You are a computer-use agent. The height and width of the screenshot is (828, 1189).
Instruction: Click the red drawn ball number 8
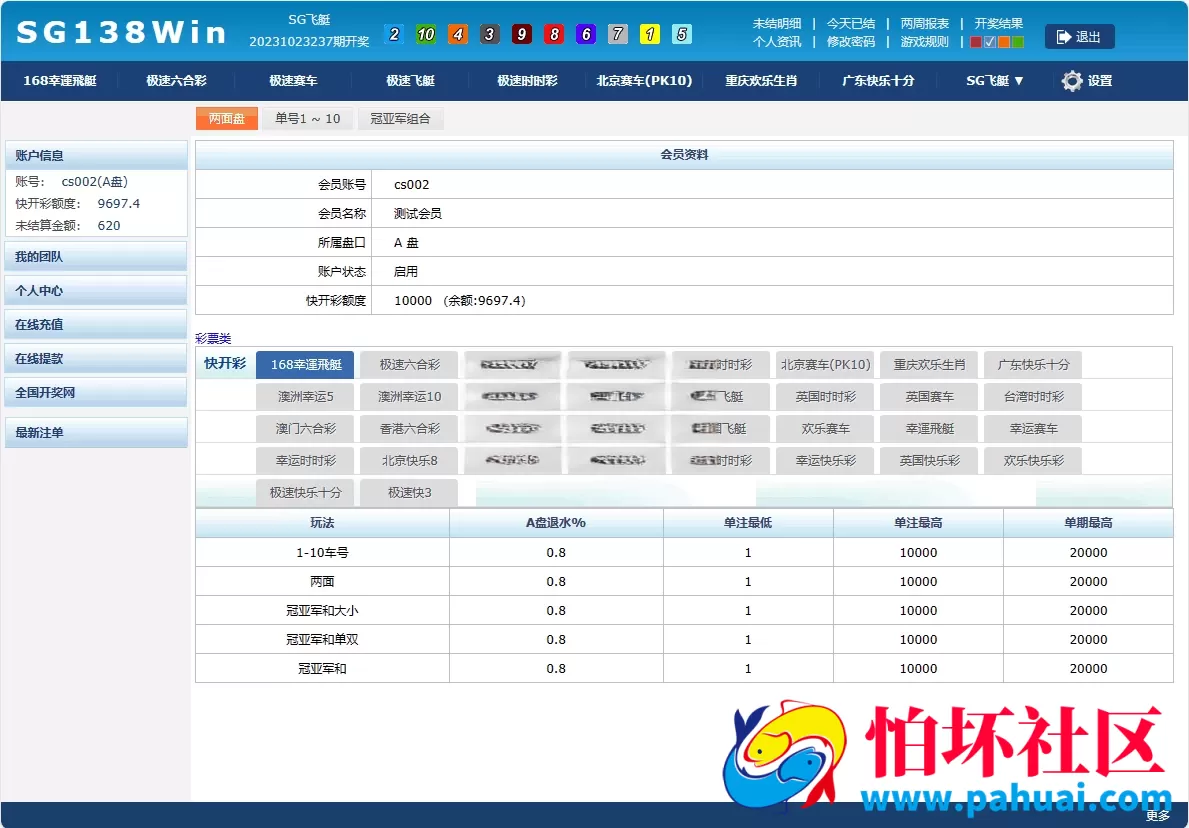[x=554, y=34]
